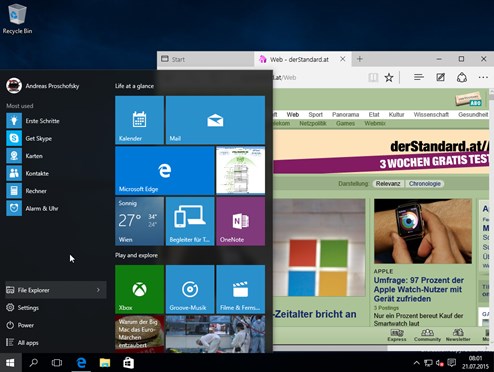Click the Edge icon in the taskbar
This screenshot has width=494, height=372.
[81, 363]
